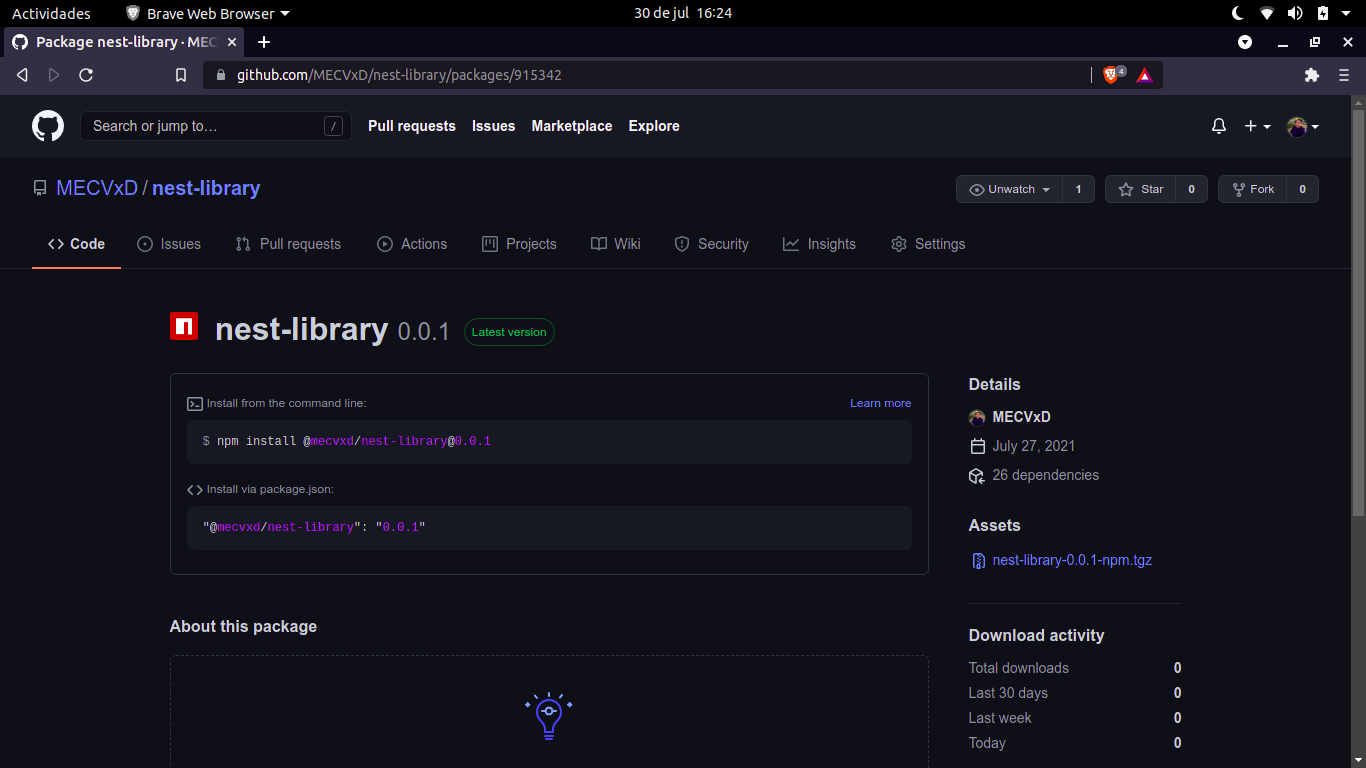
Task: Switch to the Insights tab
Action: (819, 244)
